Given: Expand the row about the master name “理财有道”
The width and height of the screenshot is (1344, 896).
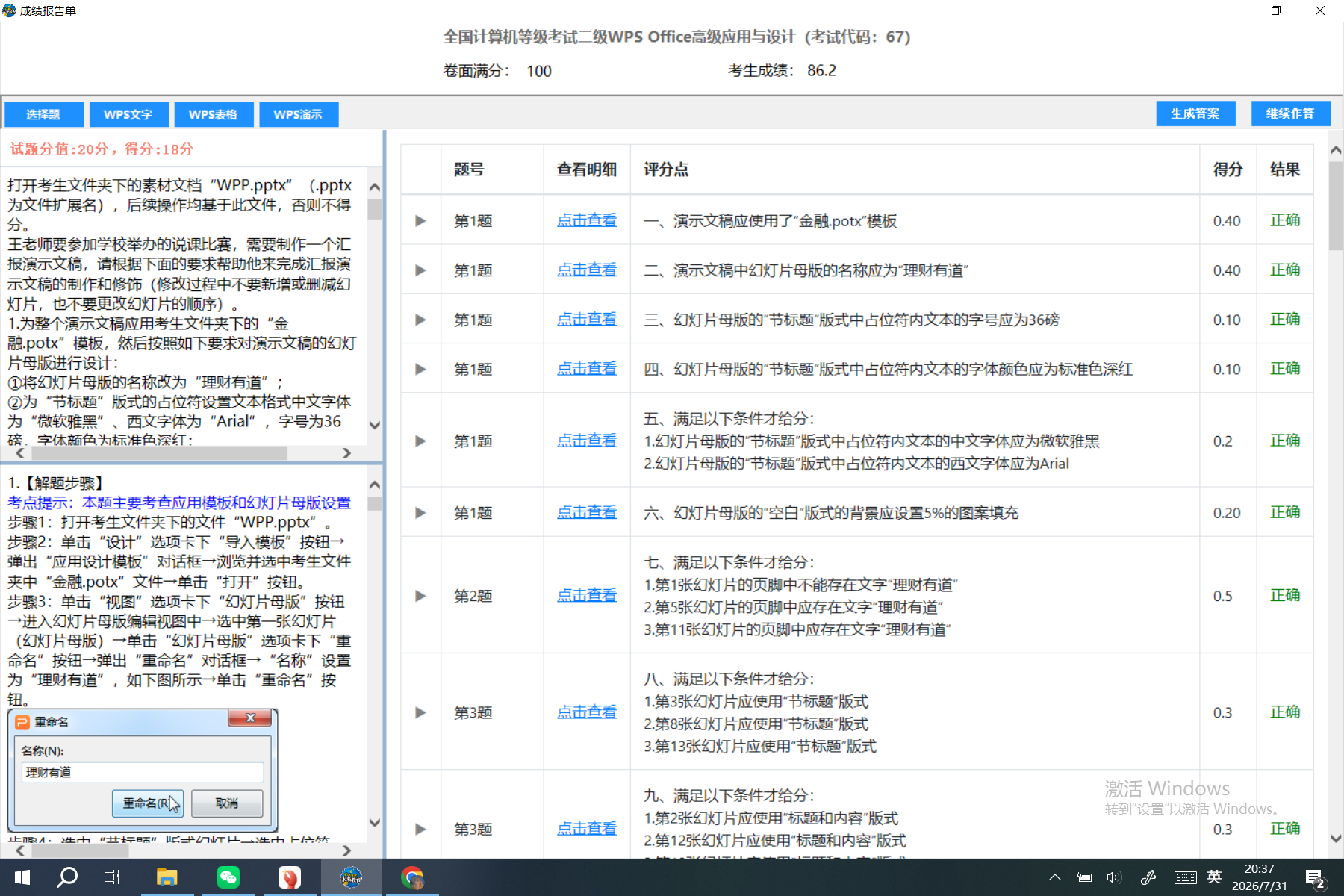Looking at the screenshot, I should (420, 270).
